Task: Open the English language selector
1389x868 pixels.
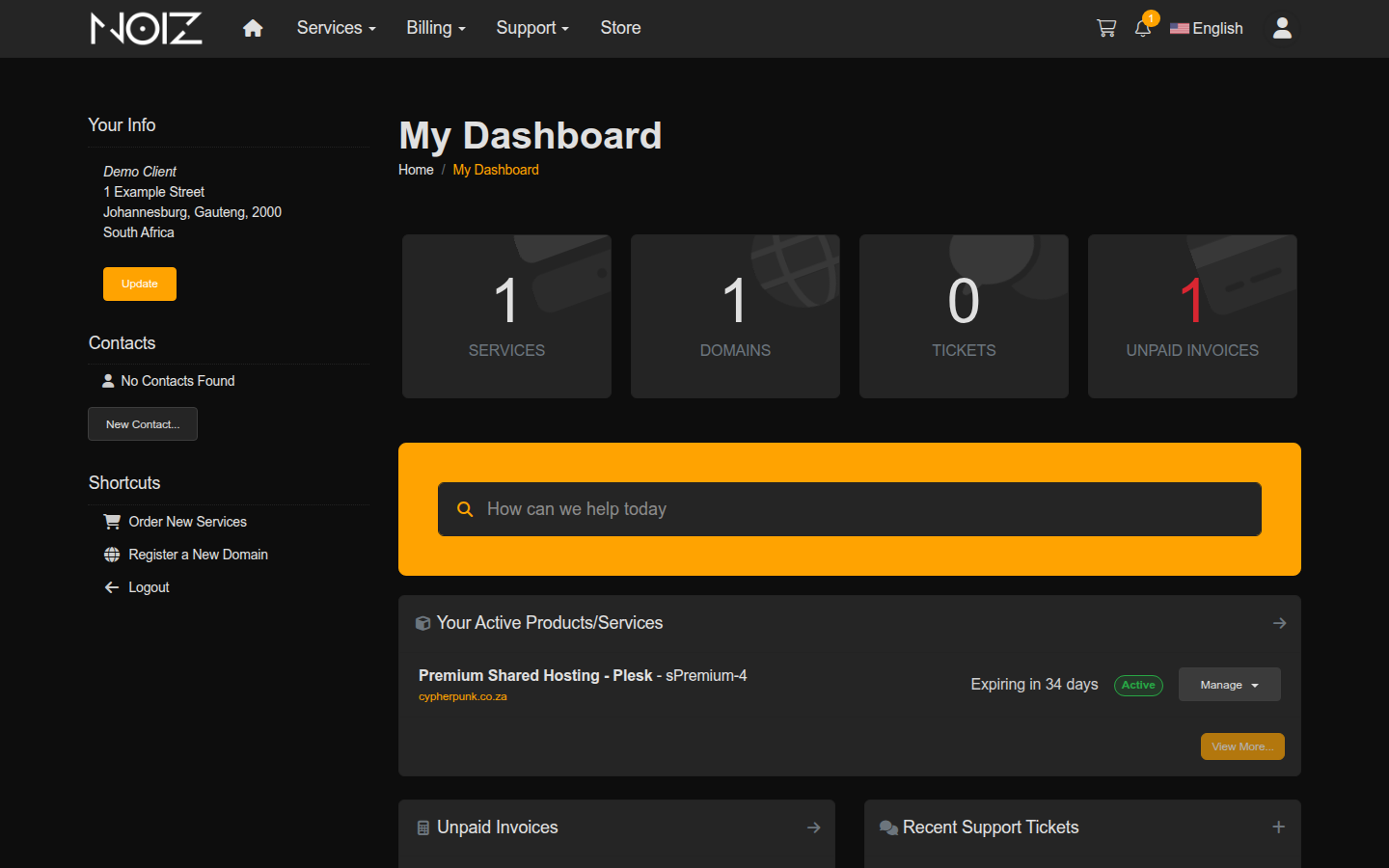Action: pyautogui.click(x=1207, y=28)
